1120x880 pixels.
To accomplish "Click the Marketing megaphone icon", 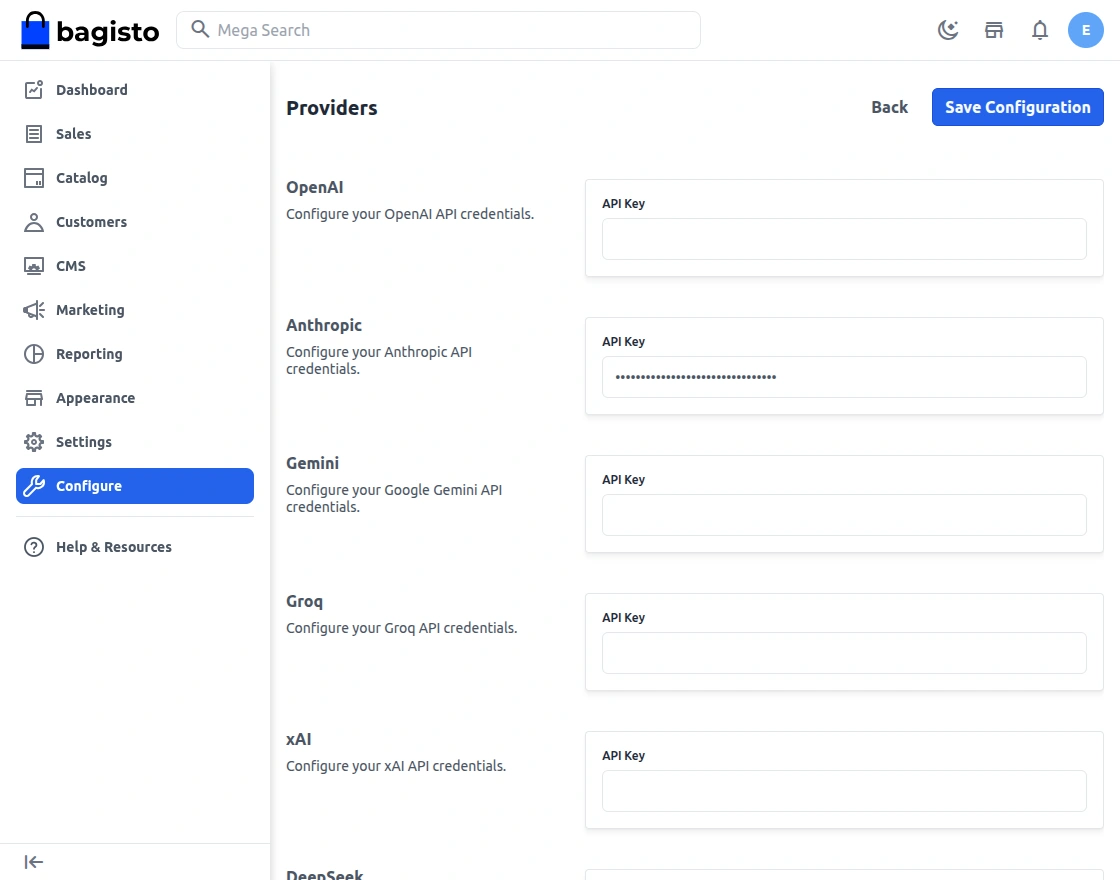I will click(x=34, y=310).
